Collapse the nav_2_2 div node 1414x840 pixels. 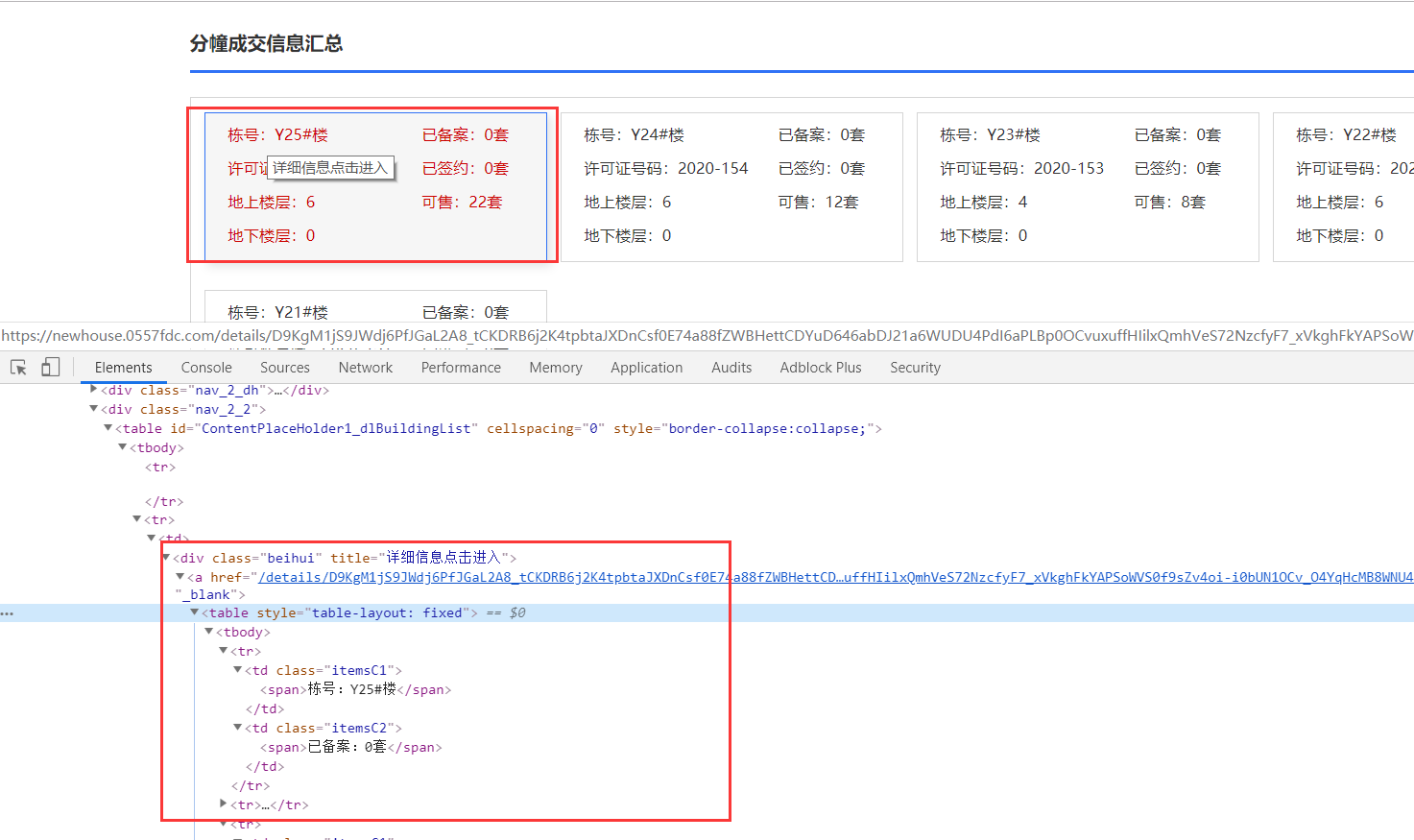94,409
